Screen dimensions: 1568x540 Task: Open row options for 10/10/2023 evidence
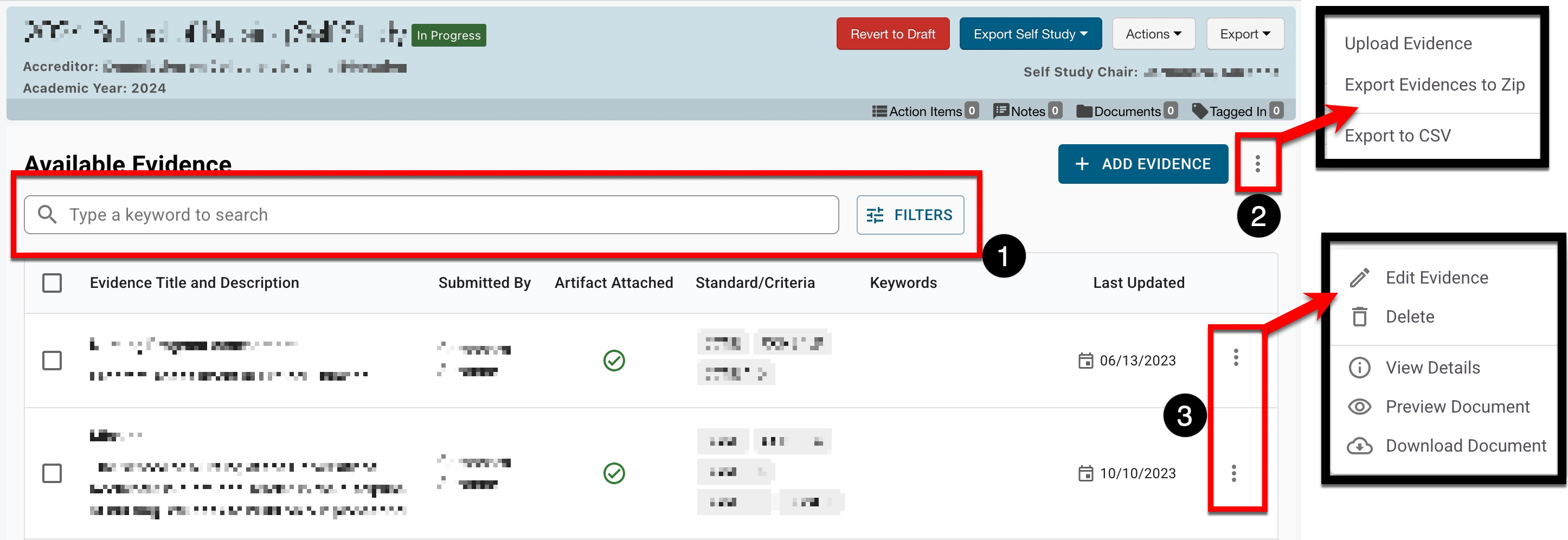pyautogui.click(x=1233, y=473)
